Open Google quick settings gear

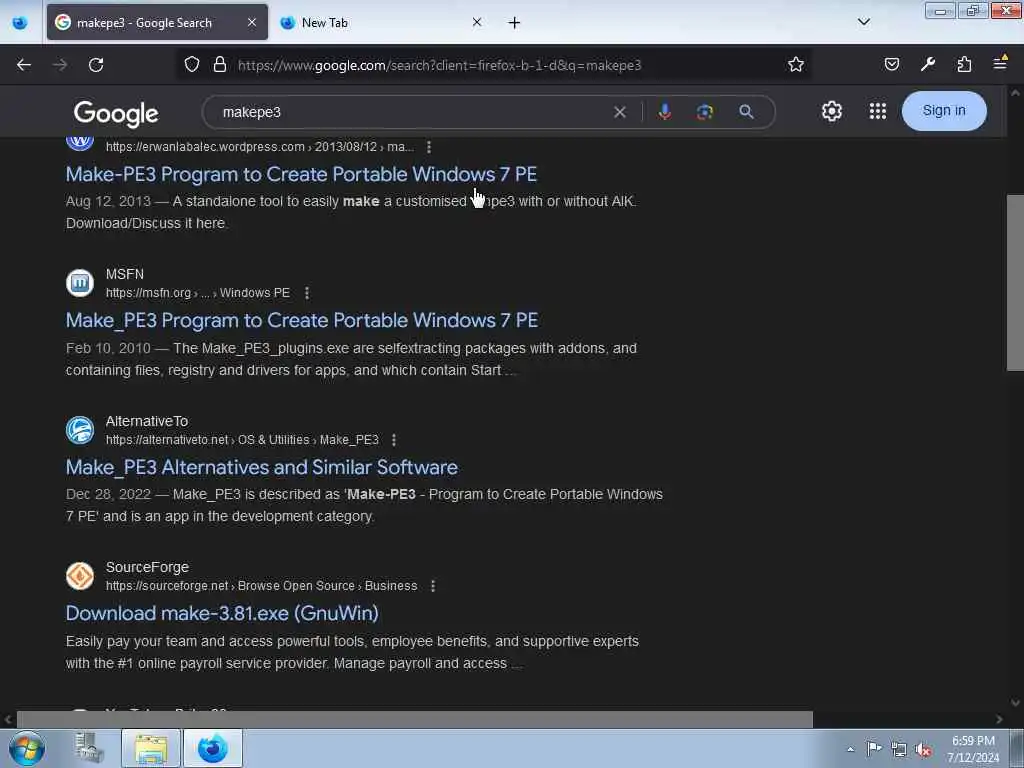(831, 111)
